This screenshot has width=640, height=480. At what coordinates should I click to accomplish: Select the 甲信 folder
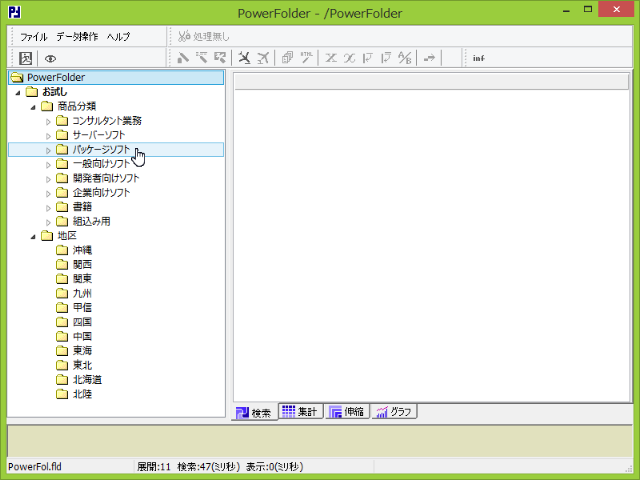82,307
